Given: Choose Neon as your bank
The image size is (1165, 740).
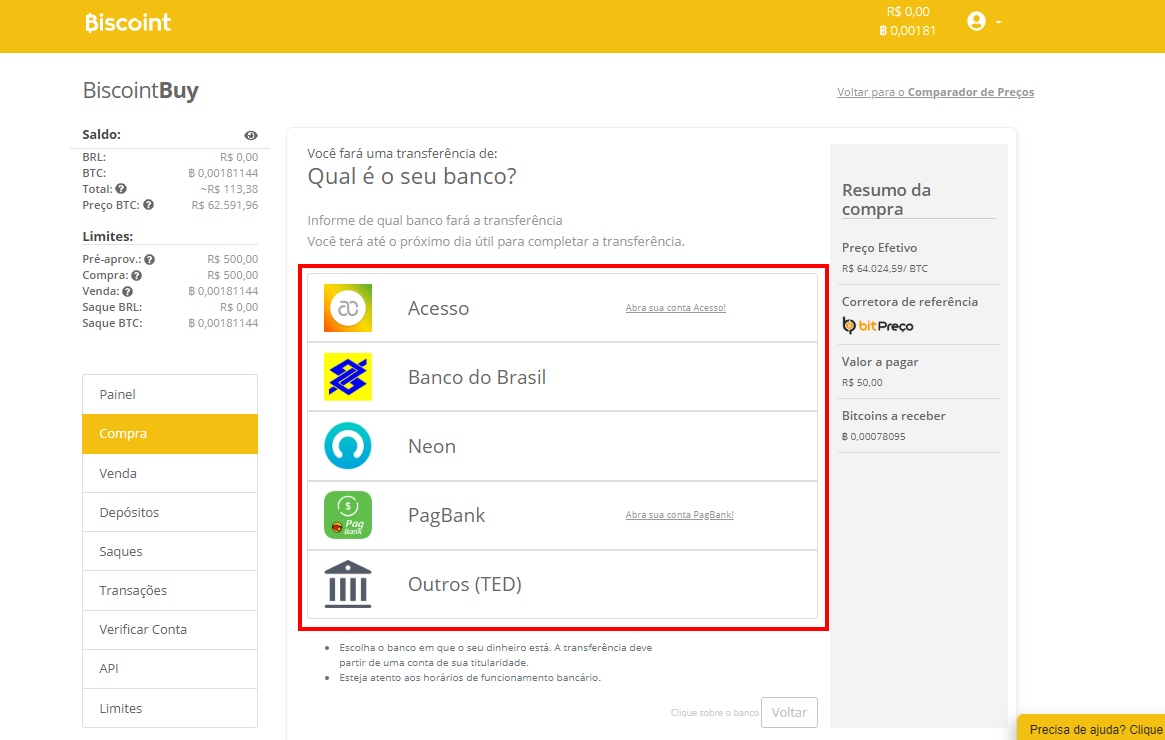Looking at the screenshot, I should (562, 446).
